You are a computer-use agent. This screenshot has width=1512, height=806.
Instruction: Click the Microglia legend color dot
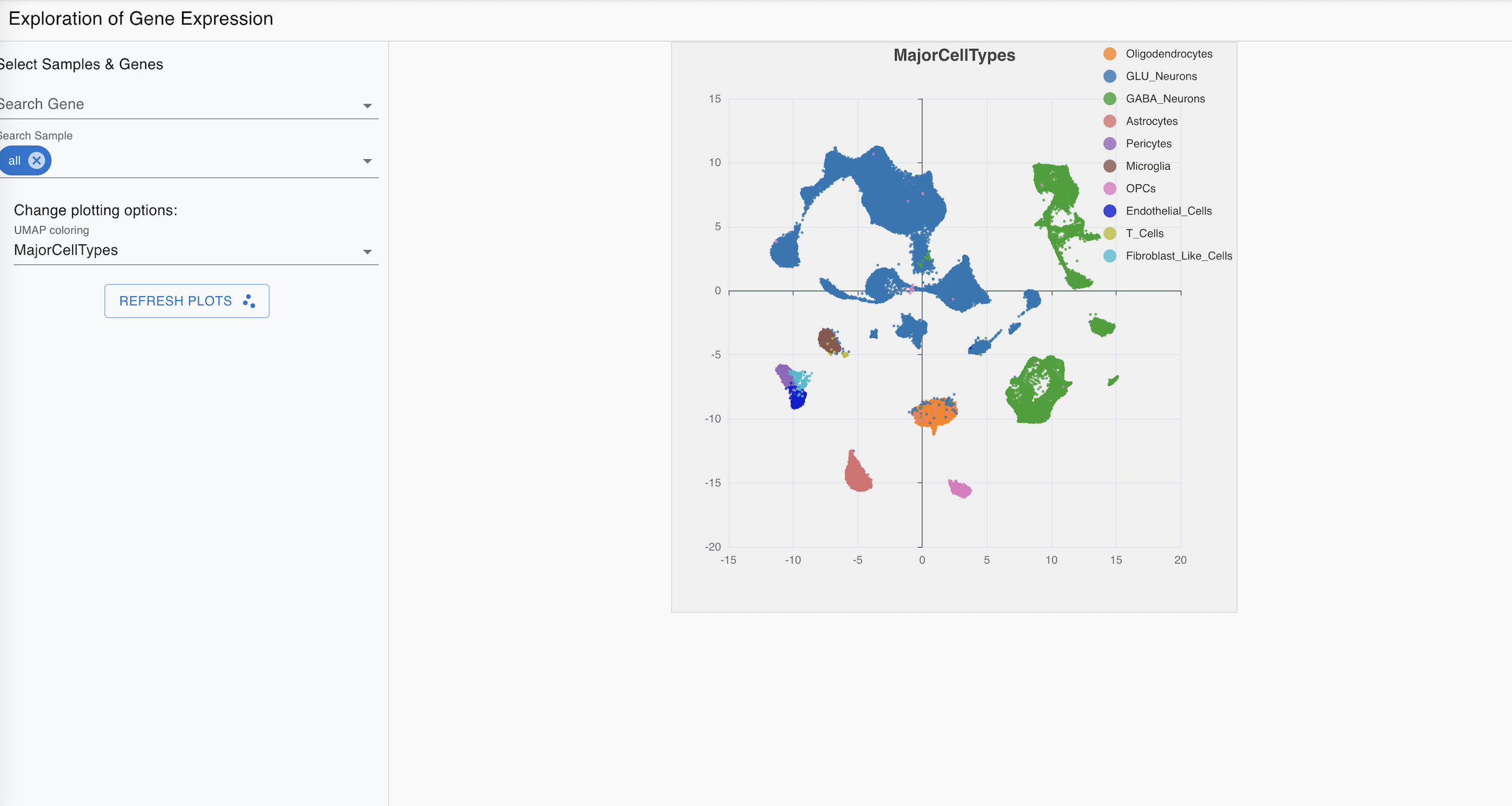pos(1109,166)
